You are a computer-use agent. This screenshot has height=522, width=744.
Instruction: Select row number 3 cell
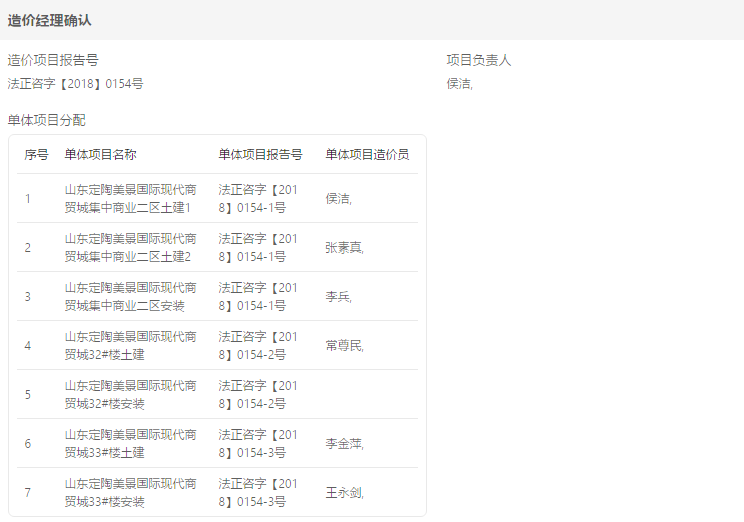(x=28, y=297)
